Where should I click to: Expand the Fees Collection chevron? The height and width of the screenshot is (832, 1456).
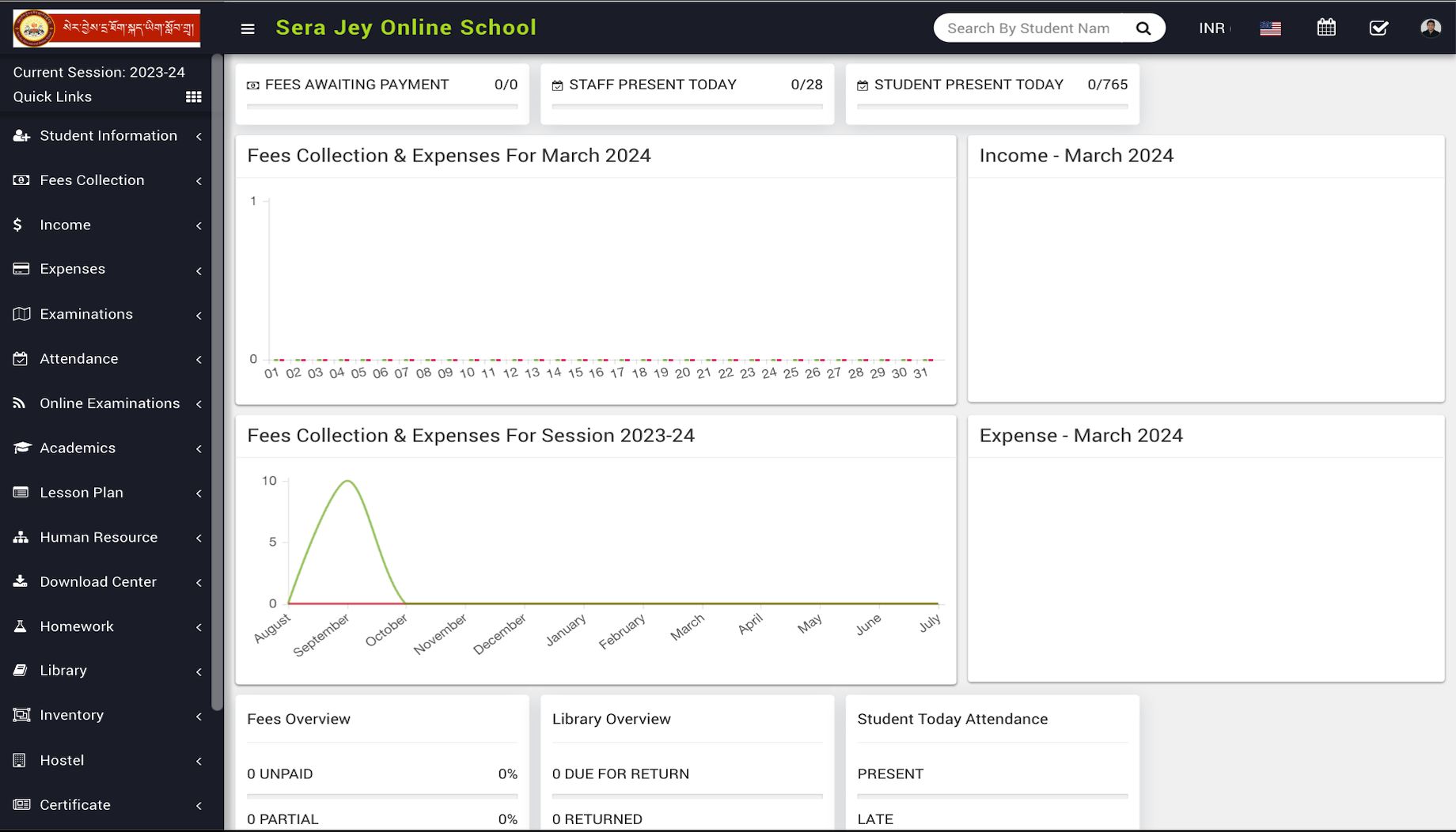(x=199, y=181)
